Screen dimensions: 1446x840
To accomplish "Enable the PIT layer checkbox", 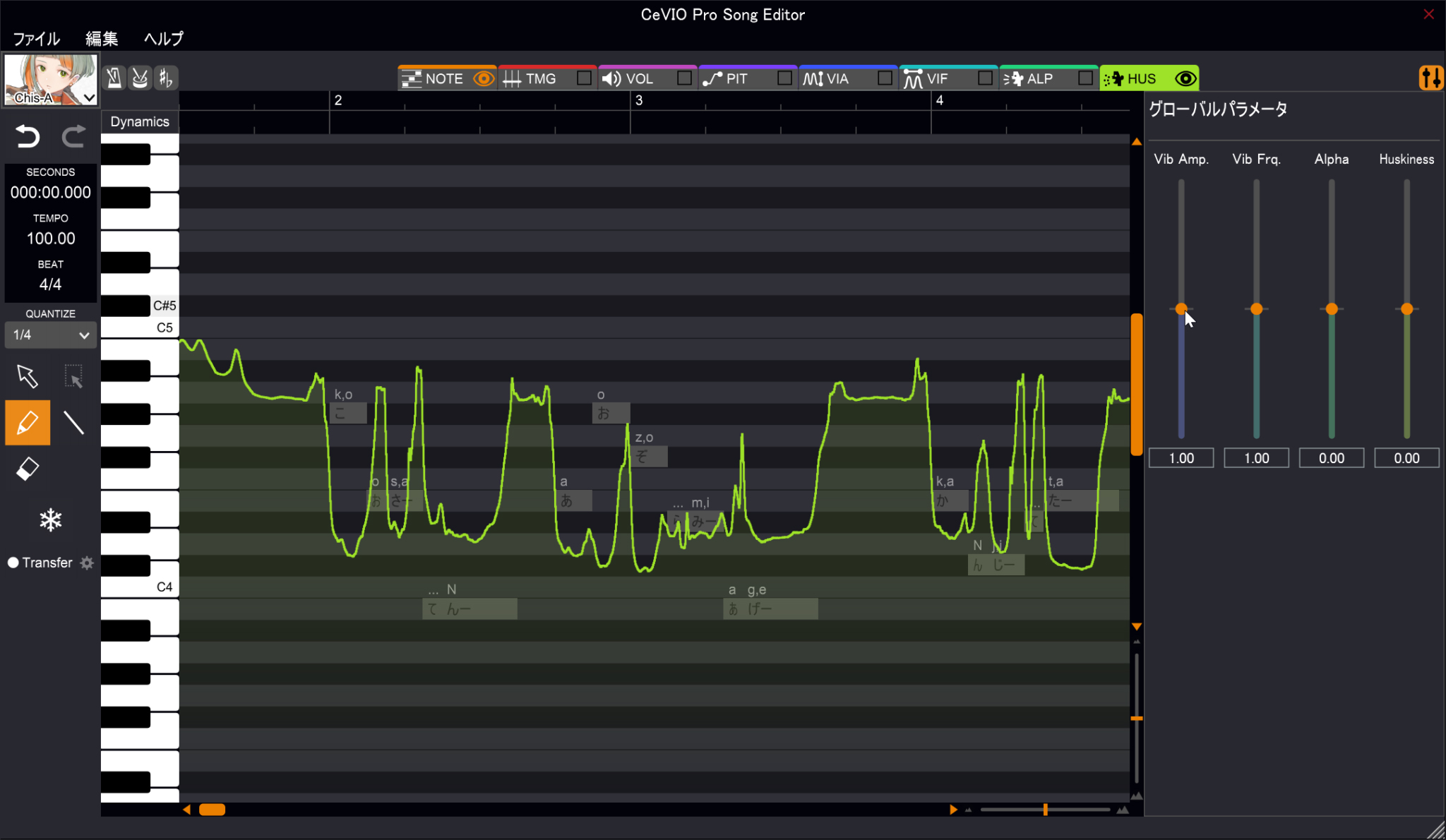I will (x=784, y=78).
